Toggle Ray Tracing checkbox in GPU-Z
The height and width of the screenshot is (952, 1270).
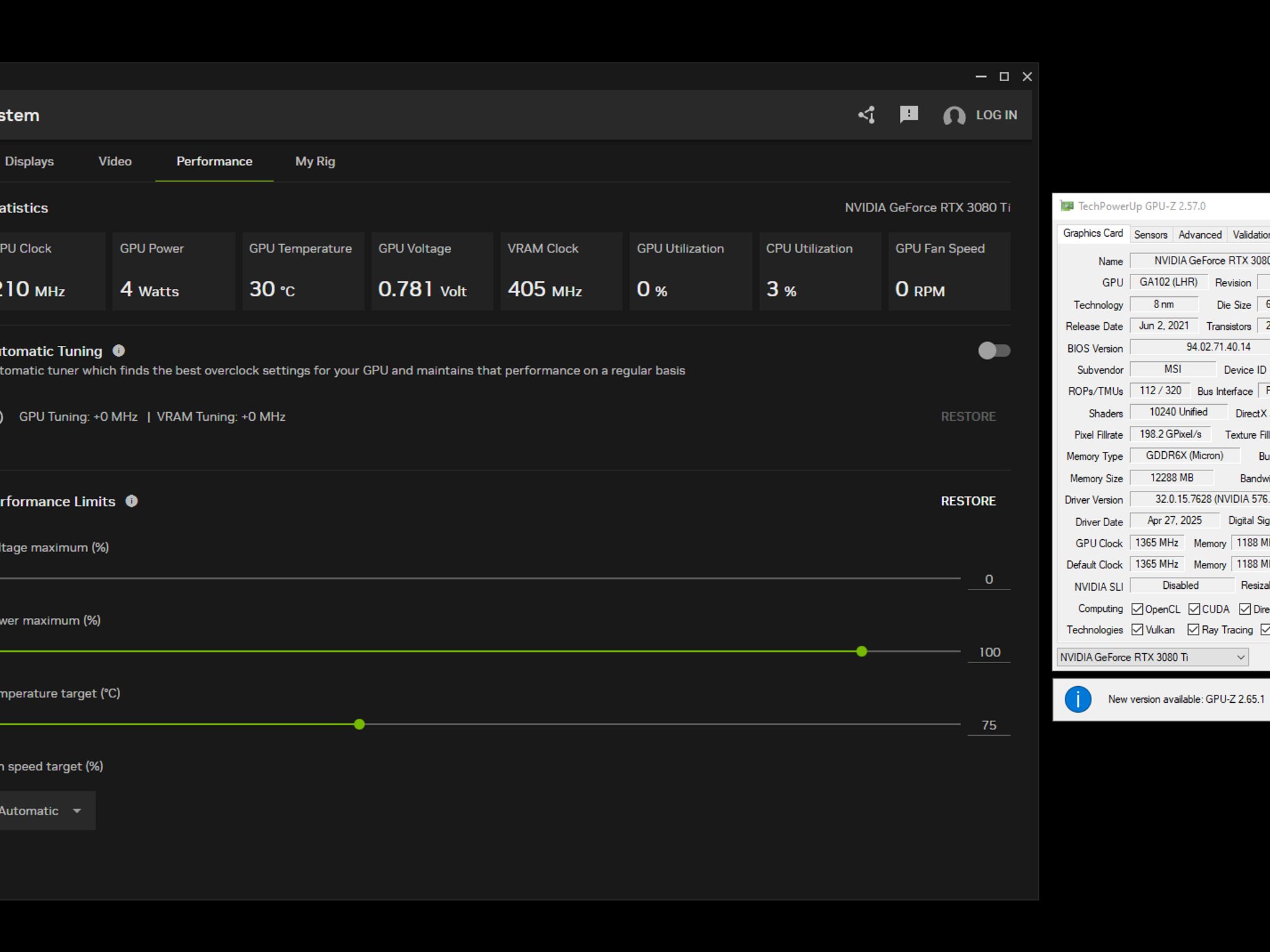click(x=1193, y=630)
